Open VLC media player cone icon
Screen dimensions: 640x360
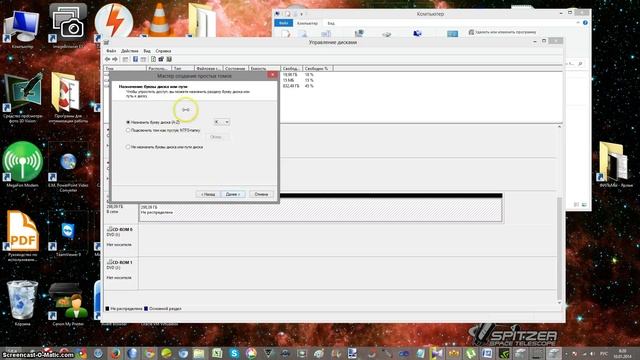coord(160,20)
